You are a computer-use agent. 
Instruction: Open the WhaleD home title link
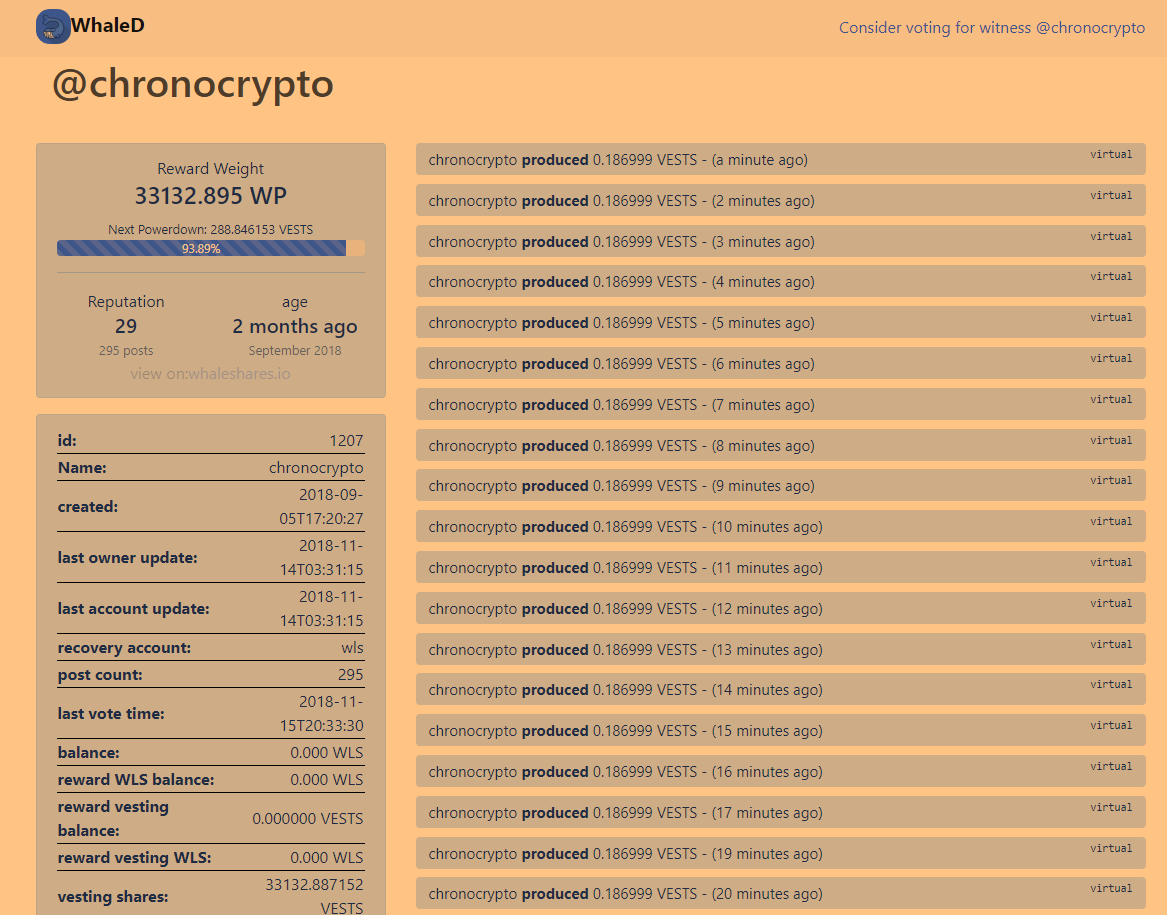pyautogui.click(x=108, y=25)
